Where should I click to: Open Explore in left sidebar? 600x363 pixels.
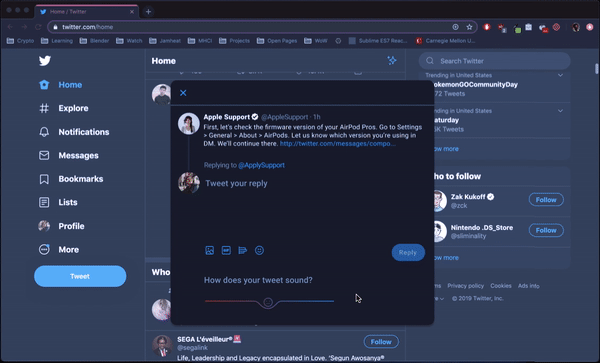[x=64, y=108]
